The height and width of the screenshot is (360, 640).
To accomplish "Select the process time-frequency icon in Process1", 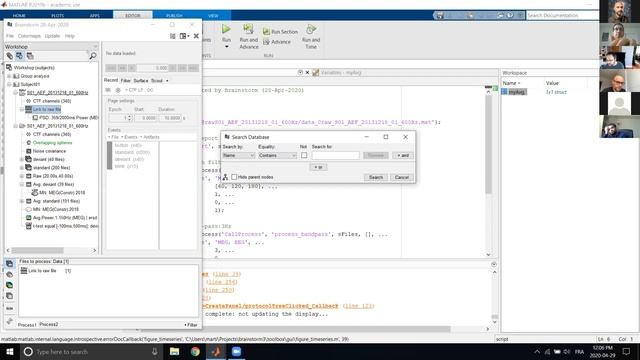I will tap(9, 285).
